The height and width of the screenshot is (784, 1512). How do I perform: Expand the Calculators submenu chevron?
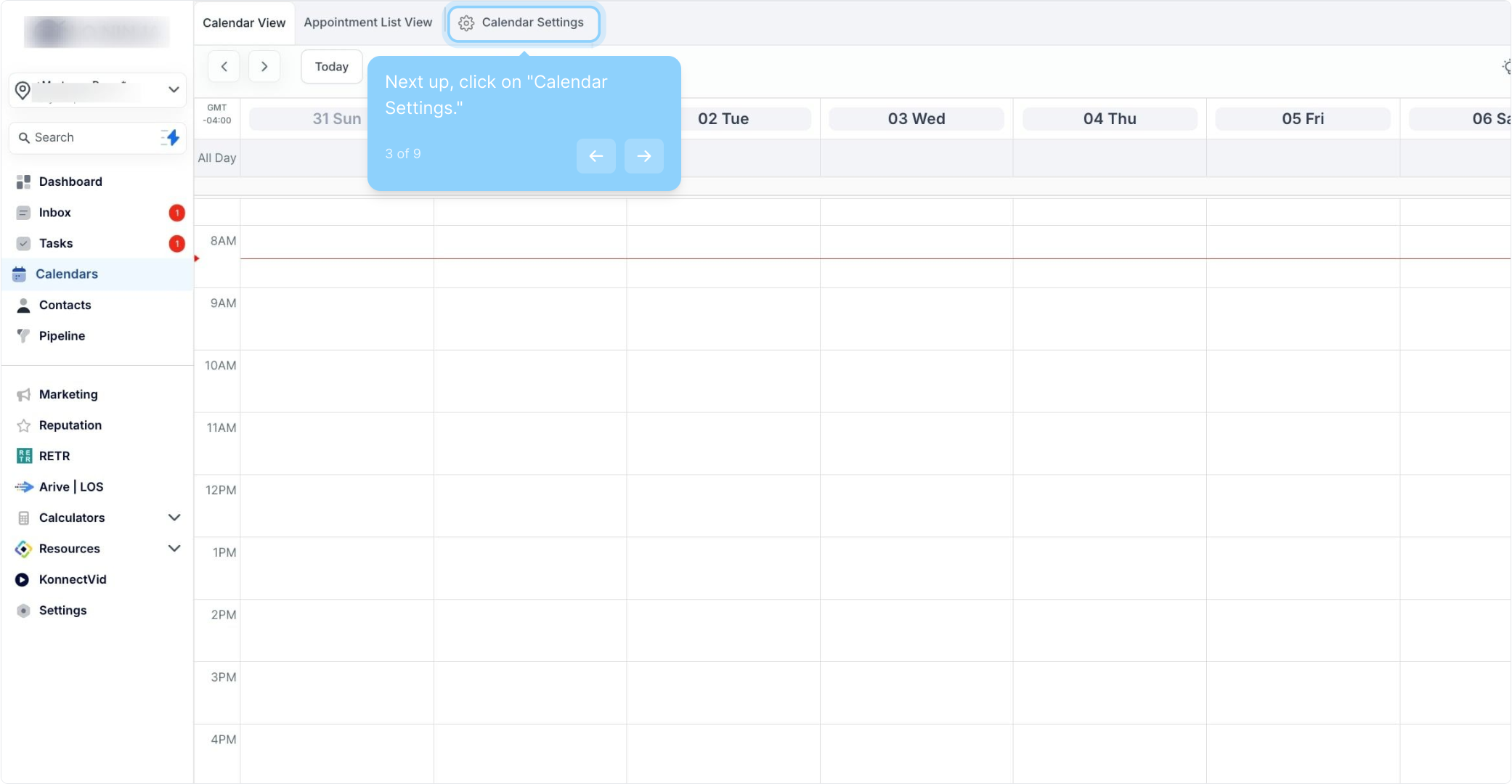[x=174, y=518]
